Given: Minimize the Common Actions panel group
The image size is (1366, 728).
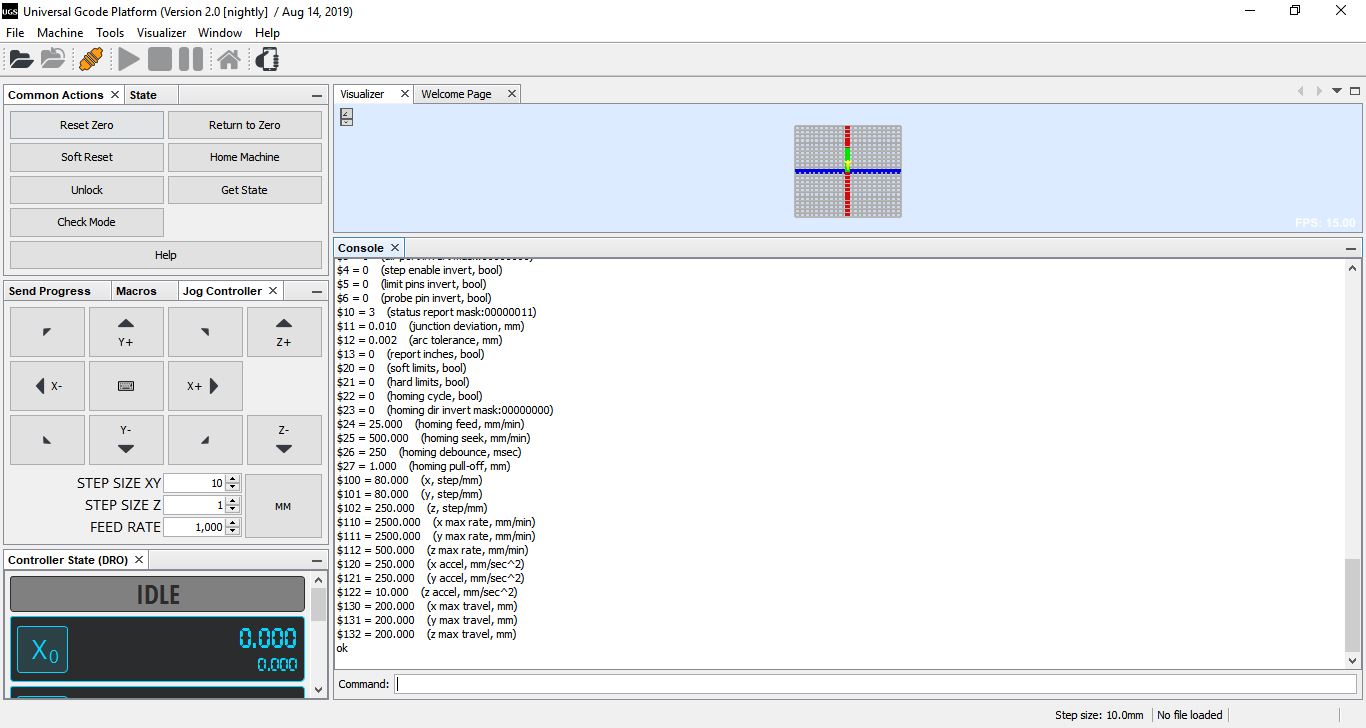Looking at the screenshot, I should click(x=317, y=96).
